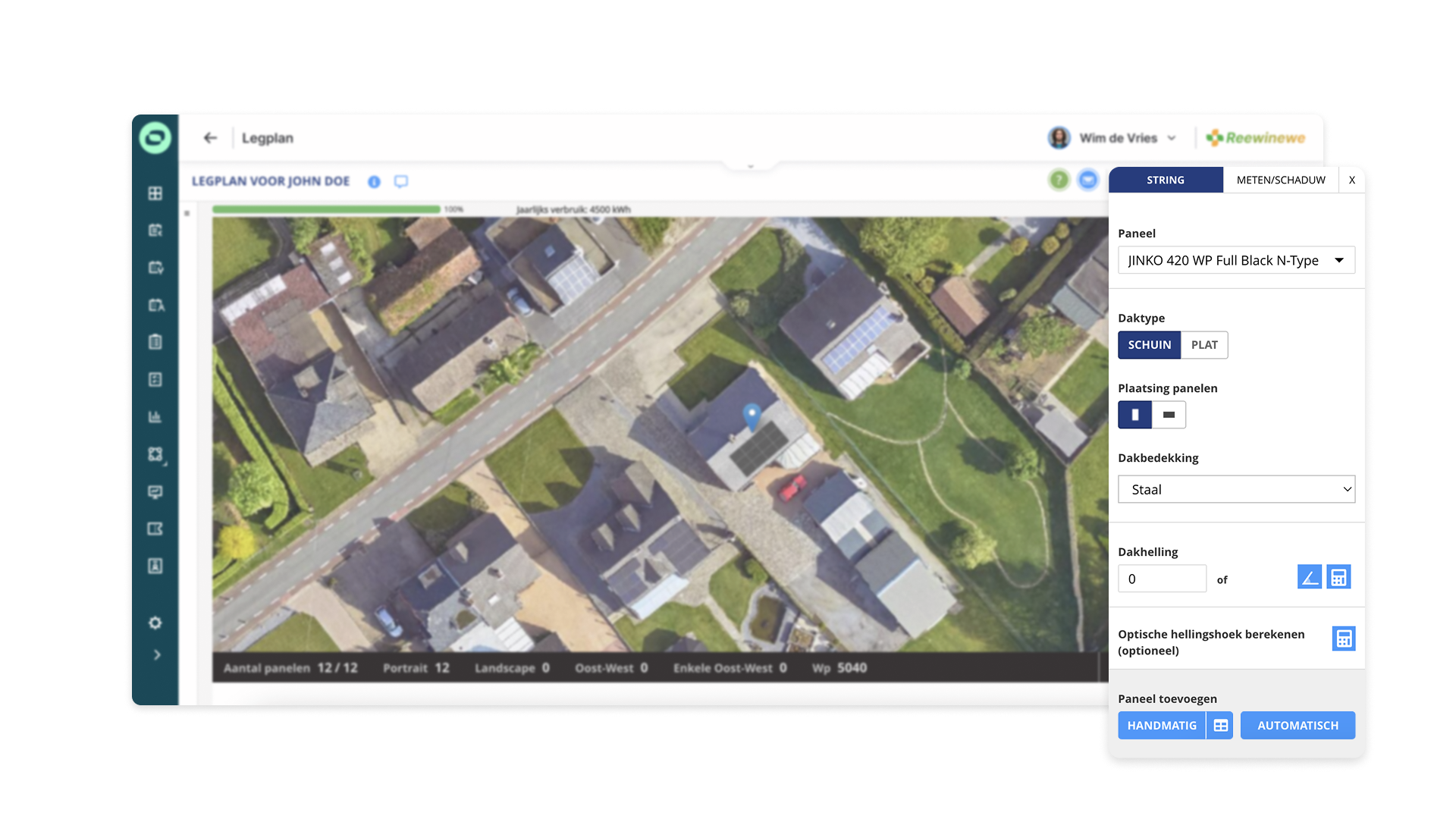Image resolution: width=1456 pixels, height=819 pixels.
Task: Choose landscape panel placement
Action: tap(1169, 415)
